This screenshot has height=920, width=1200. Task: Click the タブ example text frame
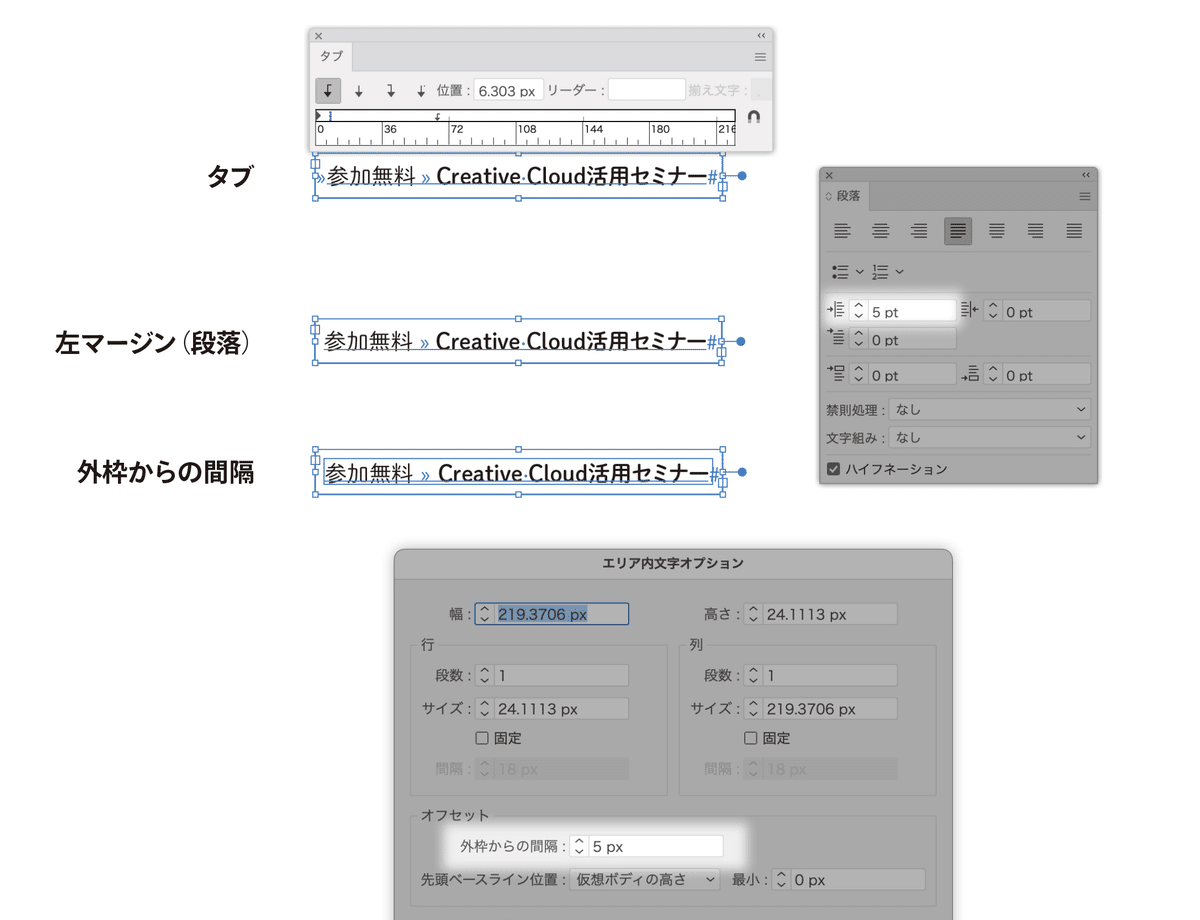click(518, 176)
